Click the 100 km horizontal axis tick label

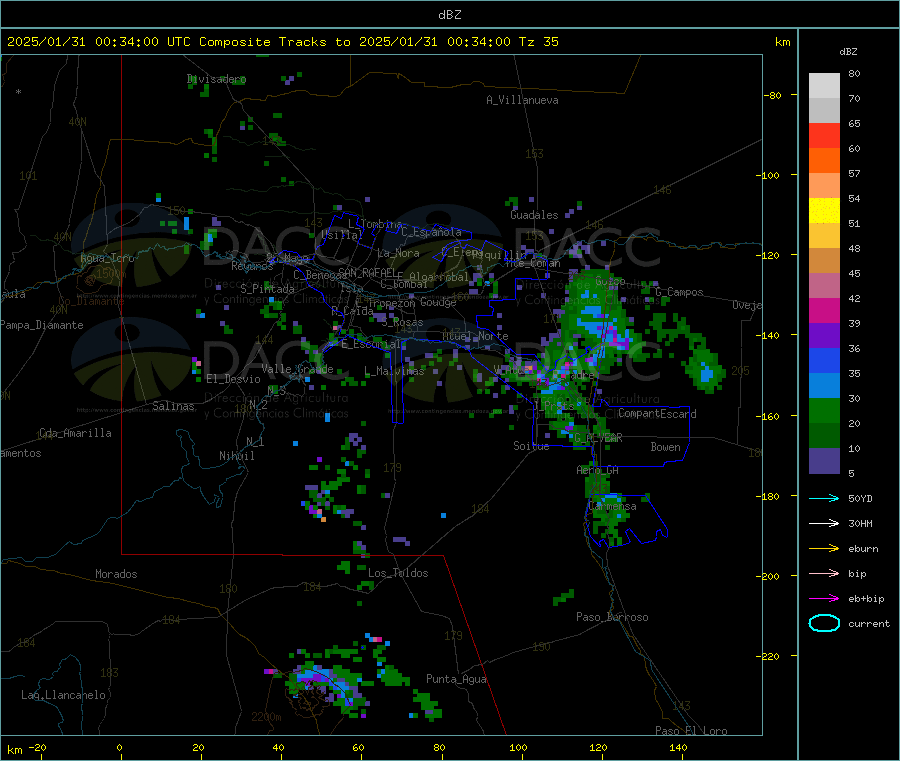click(x=518, y=747)
